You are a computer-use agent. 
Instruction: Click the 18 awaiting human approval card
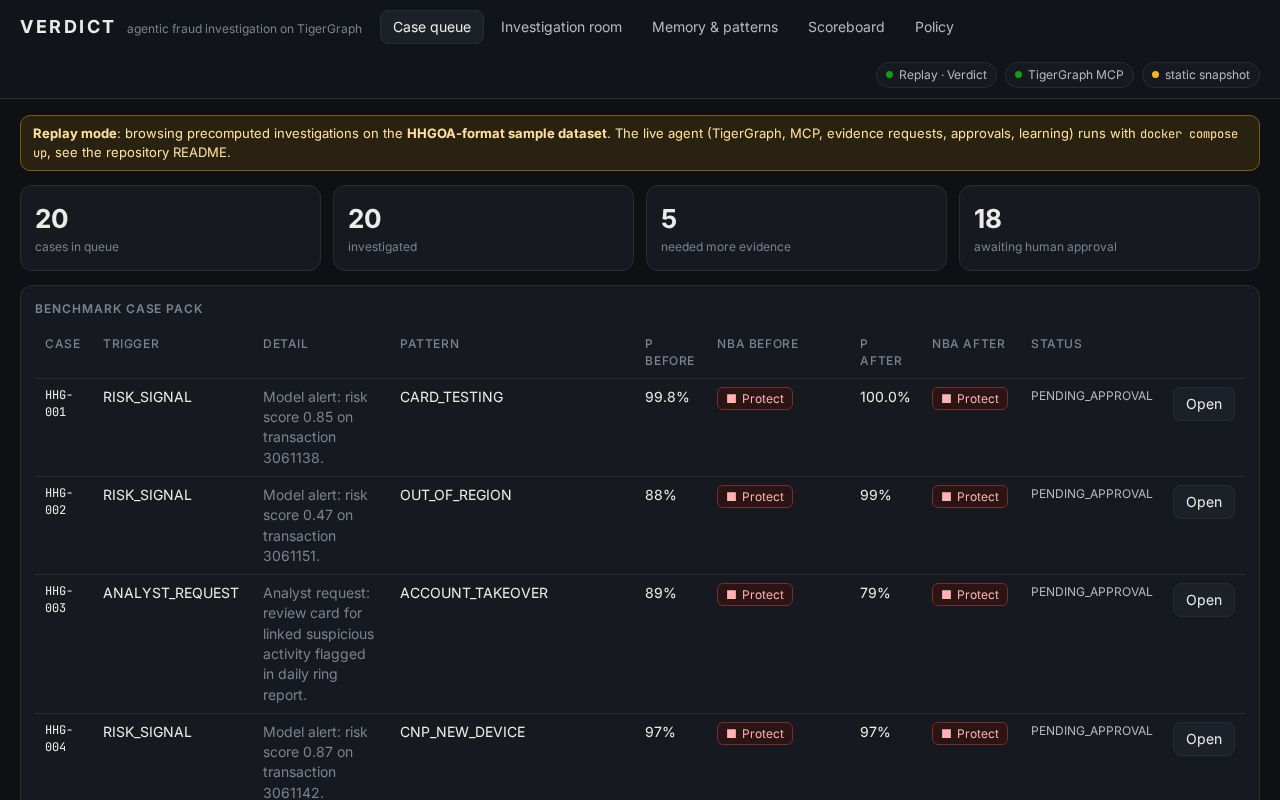(x=1109, y=228)
